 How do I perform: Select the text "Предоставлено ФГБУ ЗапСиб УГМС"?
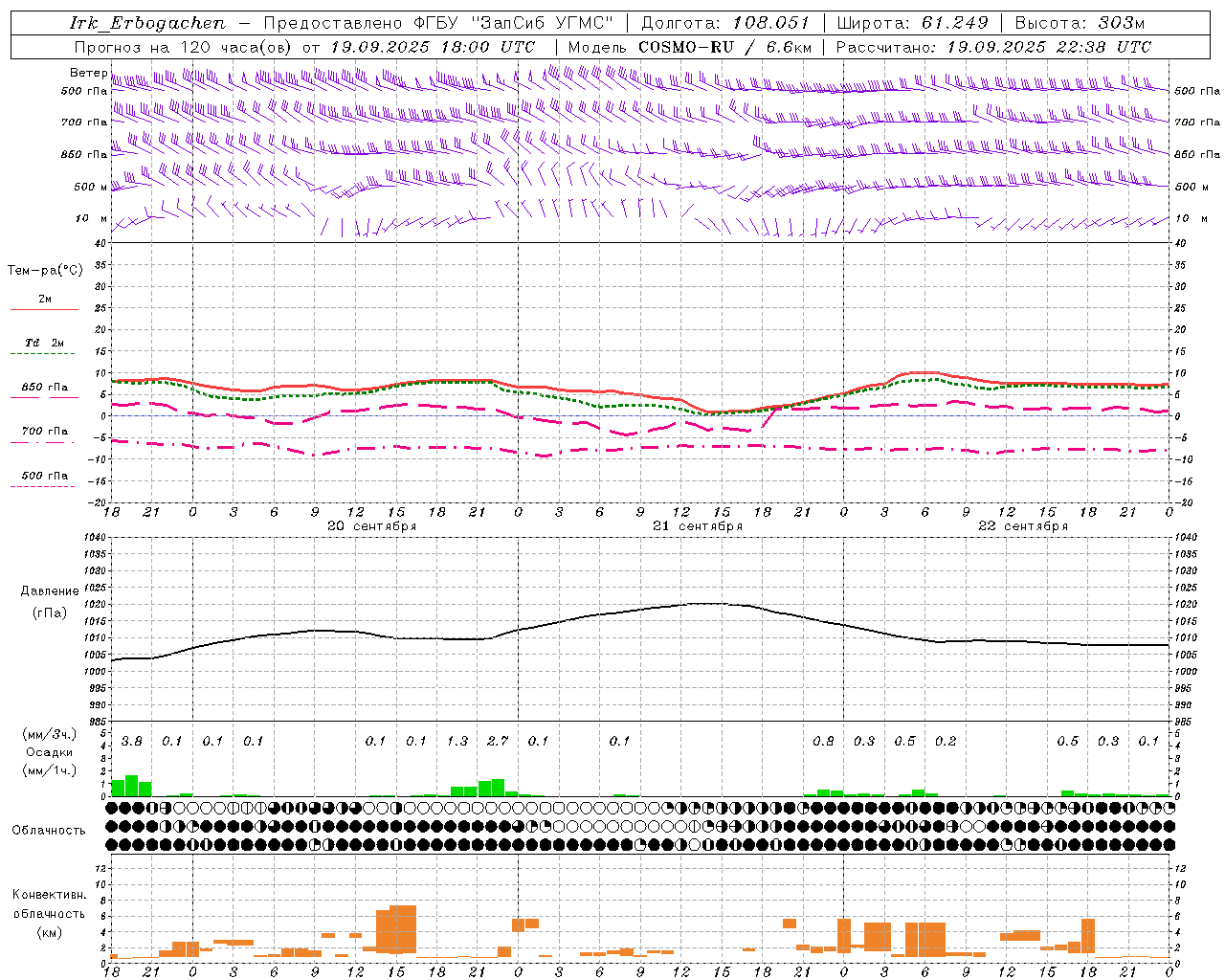(x=438, y=23)
